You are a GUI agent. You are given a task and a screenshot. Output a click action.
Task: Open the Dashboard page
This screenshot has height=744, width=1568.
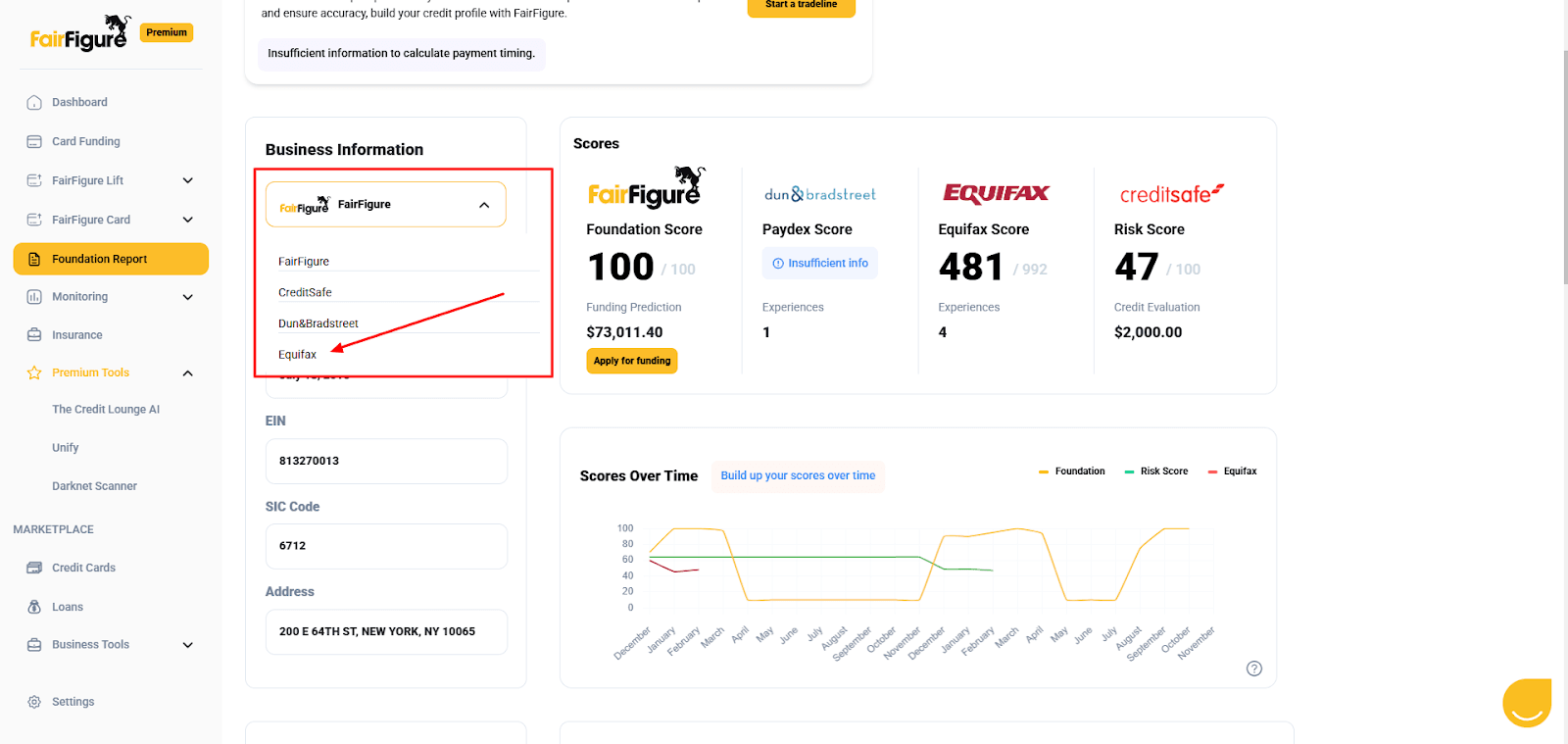click(x=79, y=102)
